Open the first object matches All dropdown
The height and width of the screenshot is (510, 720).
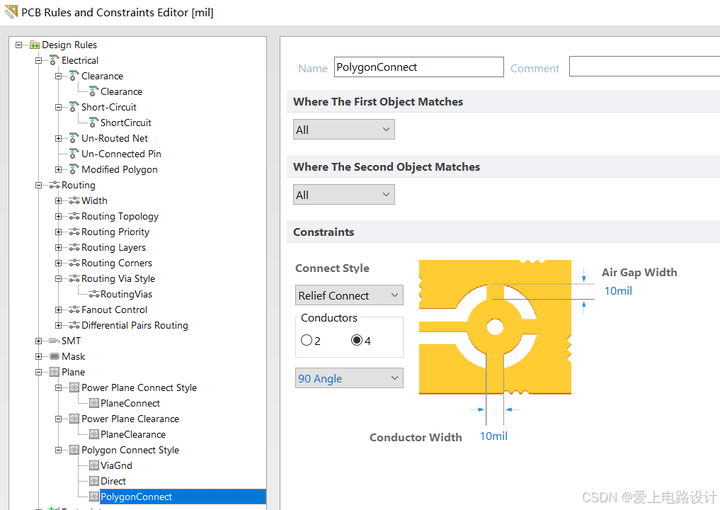tap(343, 130)
